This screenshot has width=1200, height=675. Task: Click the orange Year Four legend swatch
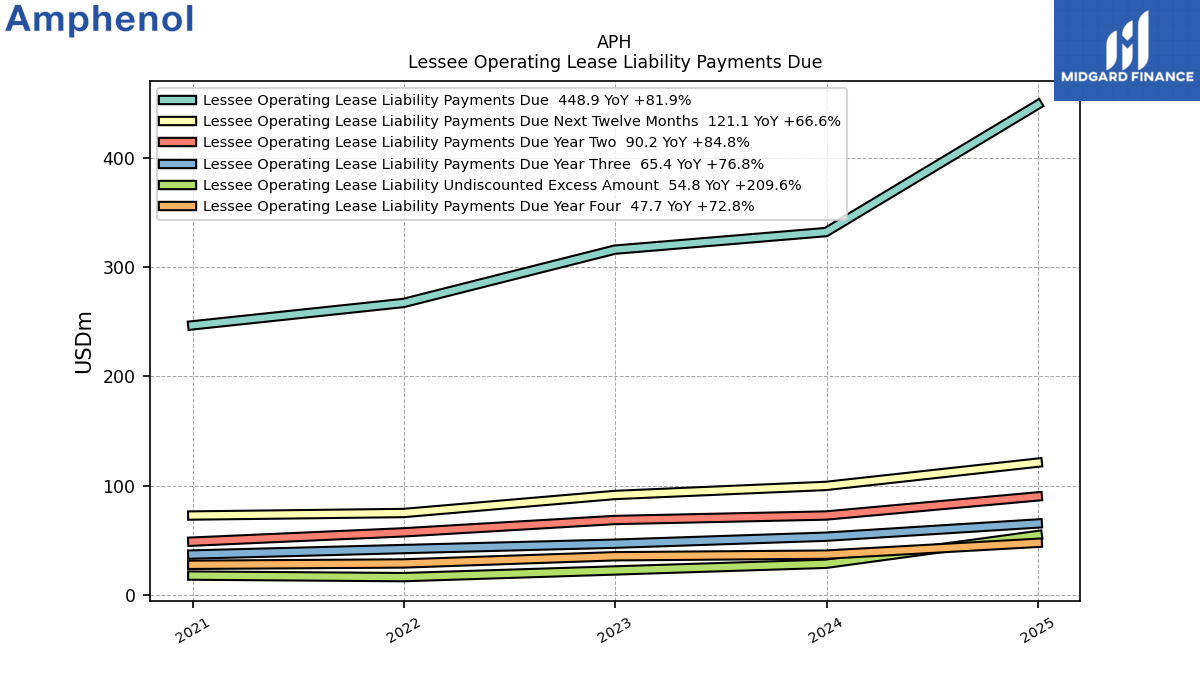click(177, 206)
